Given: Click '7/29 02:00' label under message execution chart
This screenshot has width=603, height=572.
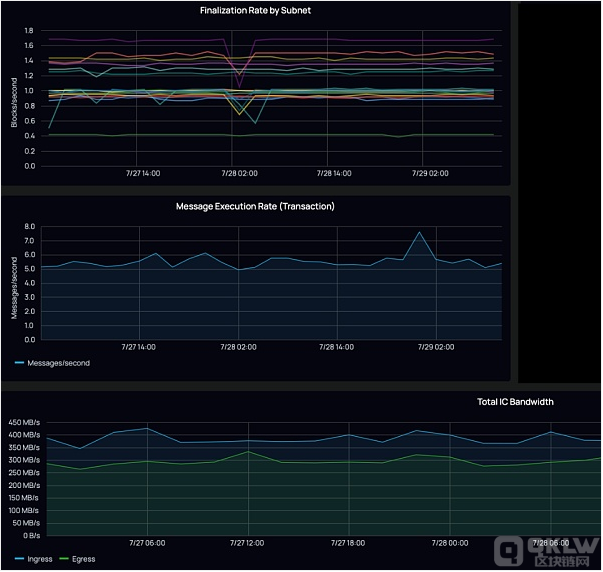Looking at the screenshot, I should coord(436,347).
